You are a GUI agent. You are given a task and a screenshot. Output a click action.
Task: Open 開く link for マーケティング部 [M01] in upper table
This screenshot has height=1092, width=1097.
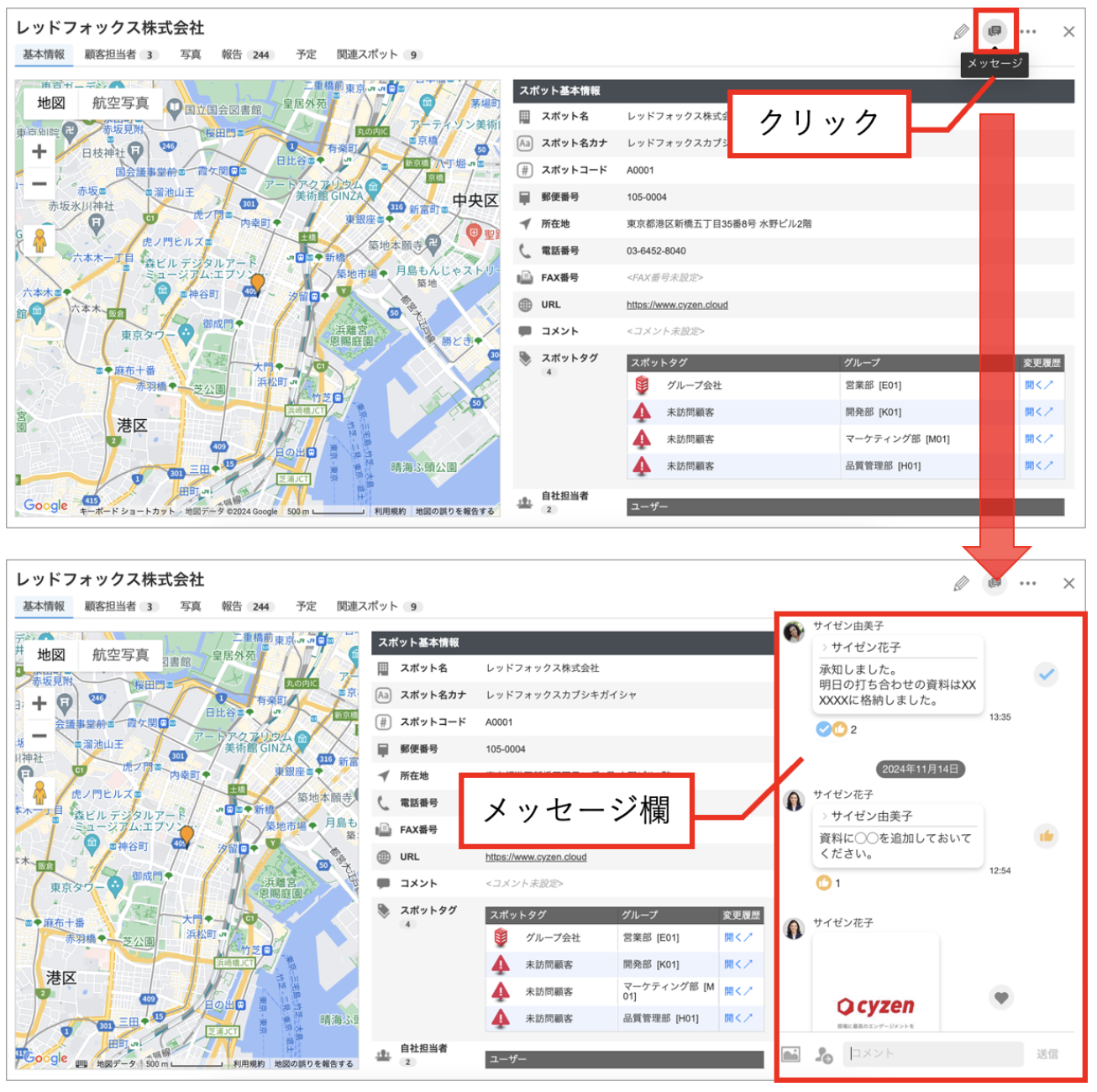pyautogui.click(x=1038, y=438)
